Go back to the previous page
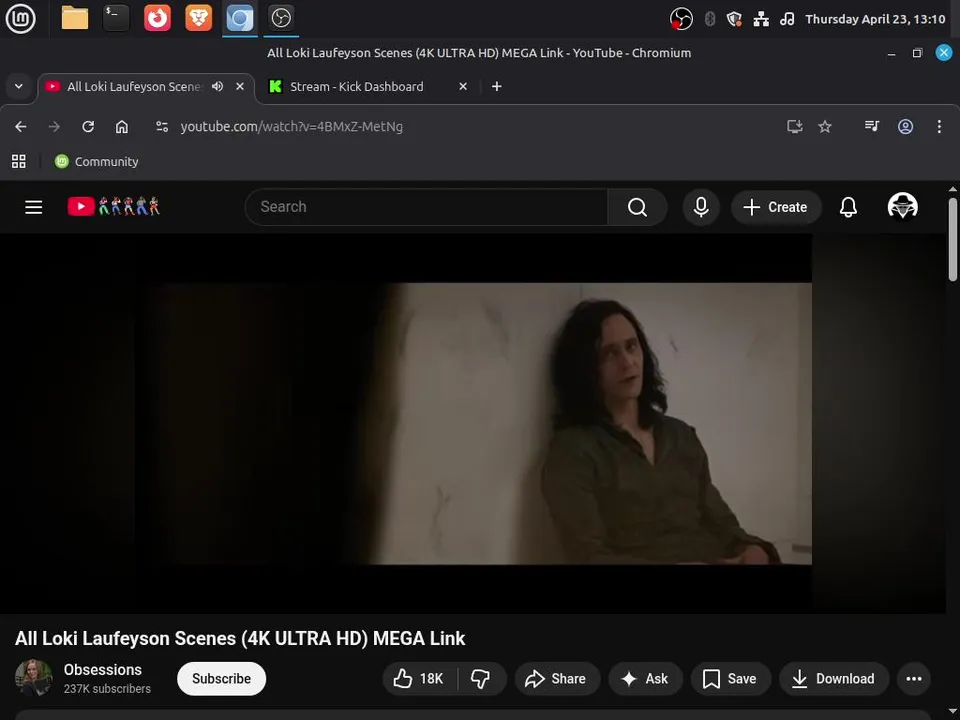 coord(21,127)
